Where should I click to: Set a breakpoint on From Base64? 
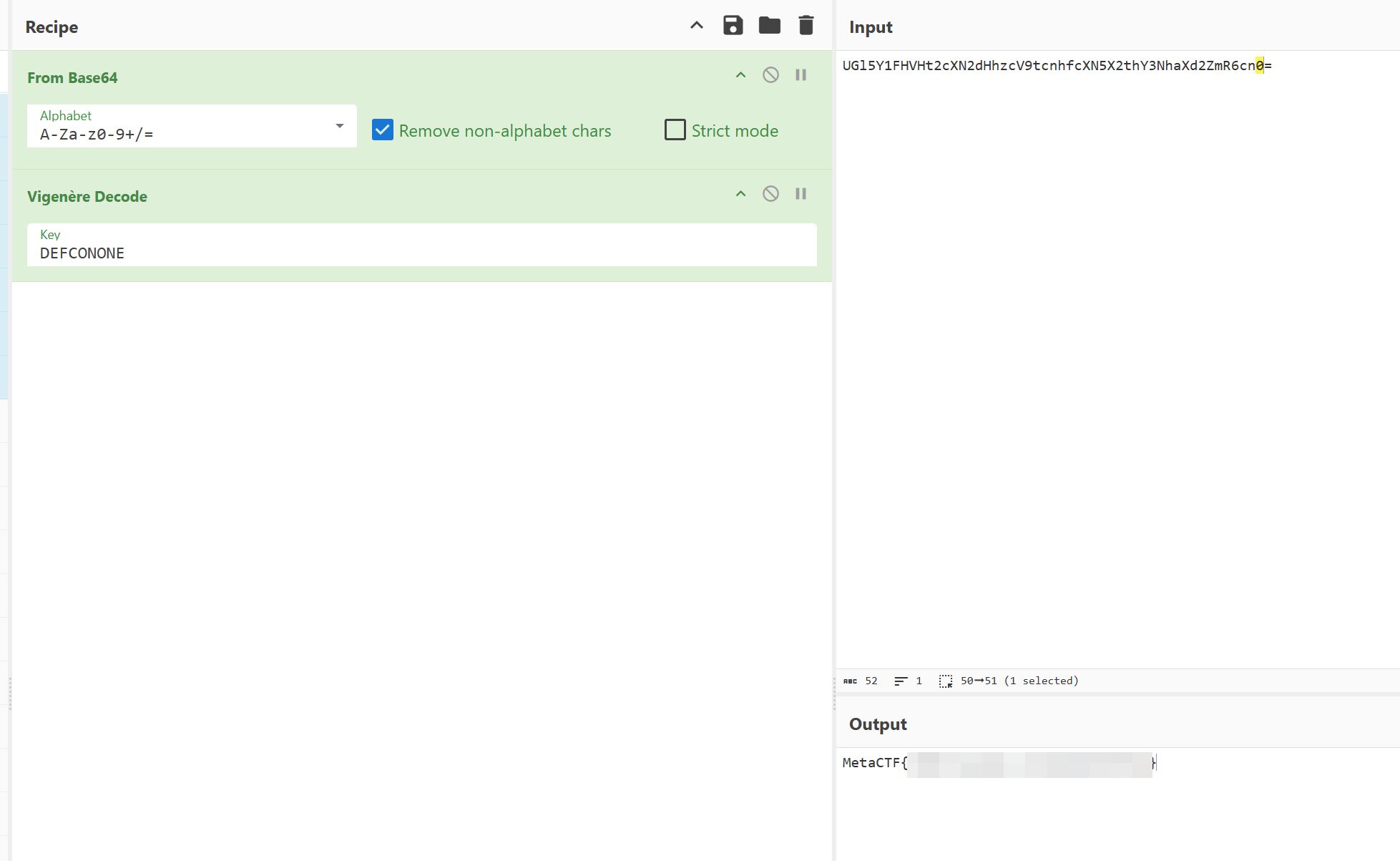click(801, 74)
